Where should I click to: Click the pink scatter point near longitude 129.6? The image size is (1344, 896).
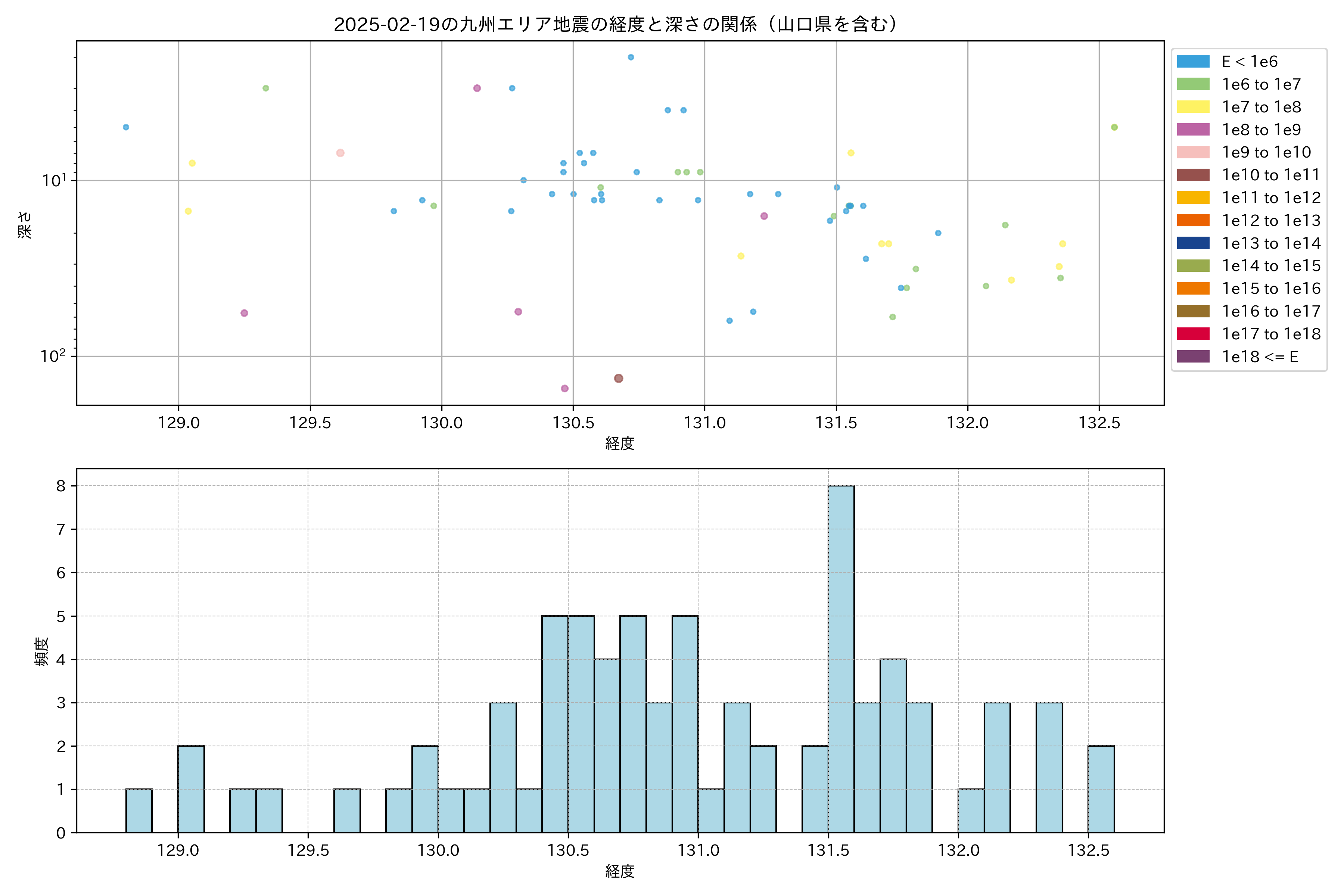[x=340, y=153]
